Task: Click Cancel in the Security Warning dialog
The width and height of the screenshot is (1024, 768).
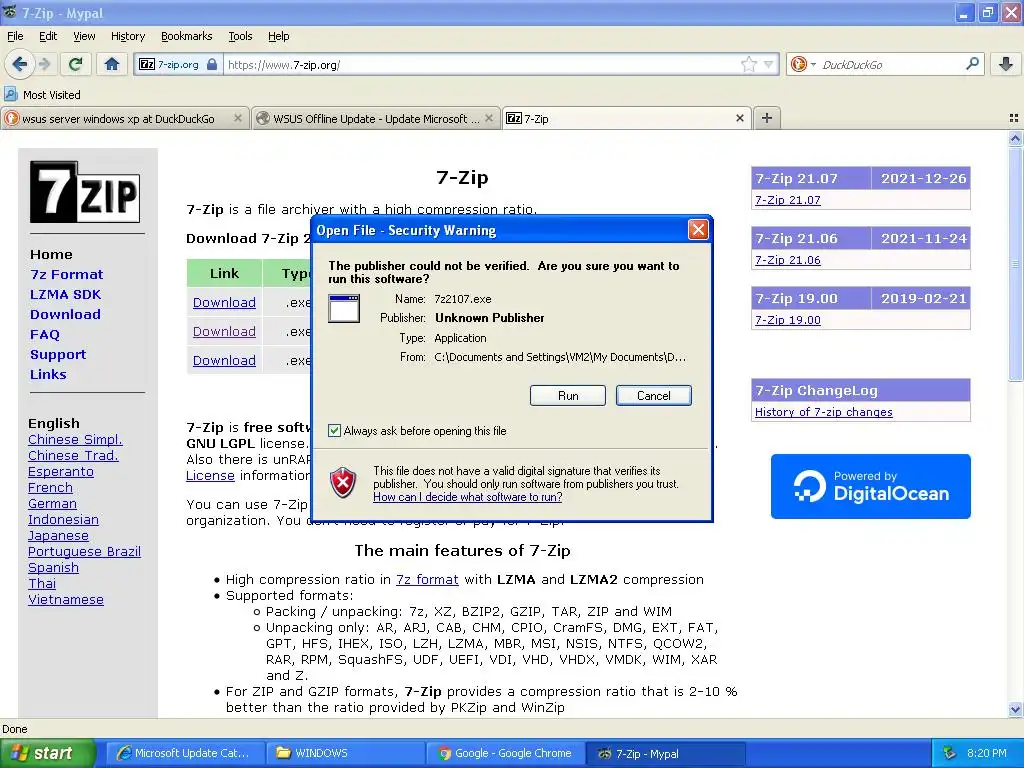Action: pos(653,396)
